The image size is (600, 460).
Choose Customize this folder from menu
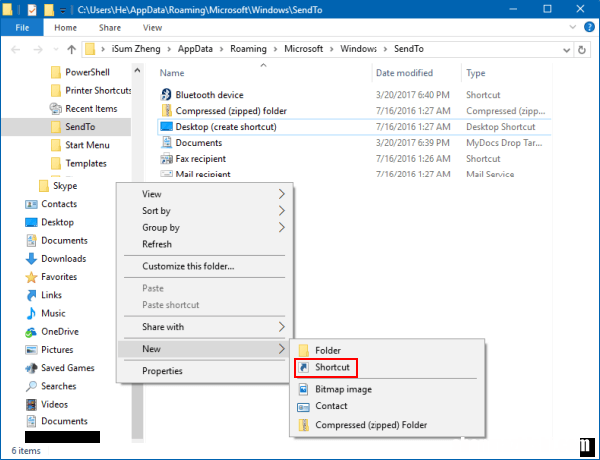(188, 266)
